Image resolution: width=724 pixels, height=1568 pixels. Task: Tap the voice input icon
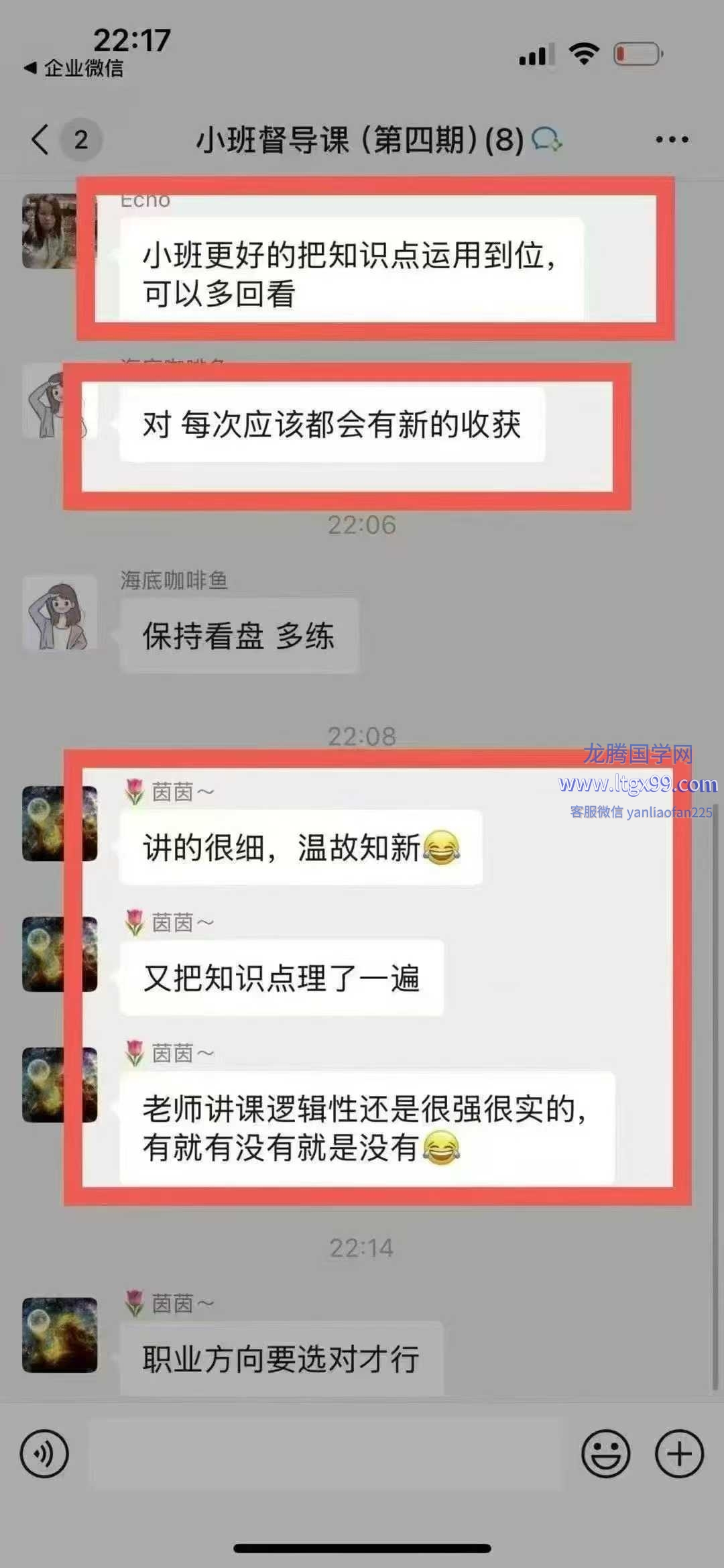pyautogui.click(x=44, y=1454)
